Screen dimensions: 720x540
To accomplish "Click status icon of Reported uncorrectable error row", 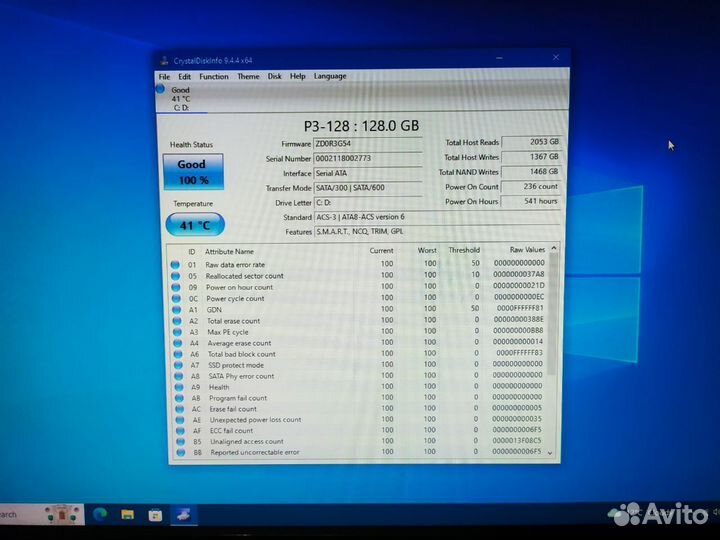I will (x=181, y=452).
